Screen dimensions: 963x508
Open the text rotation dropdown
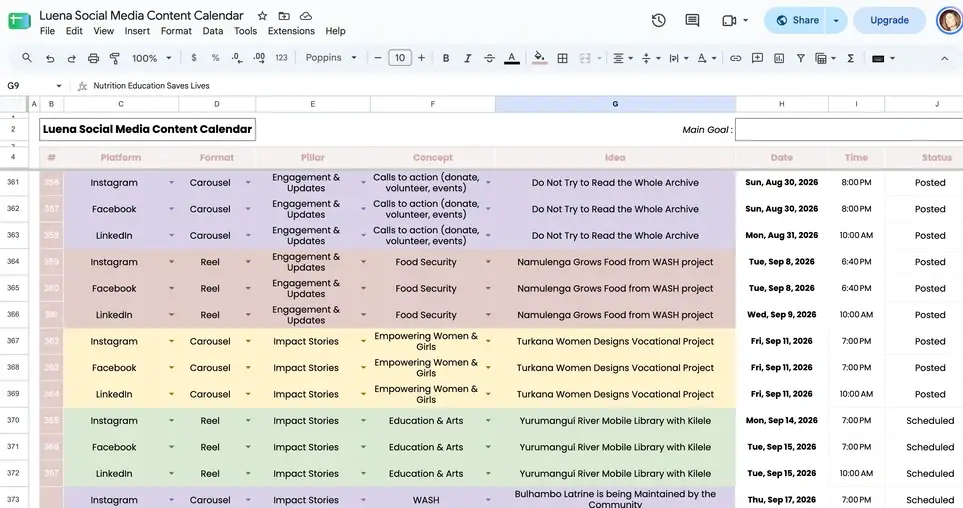[707, 58]
